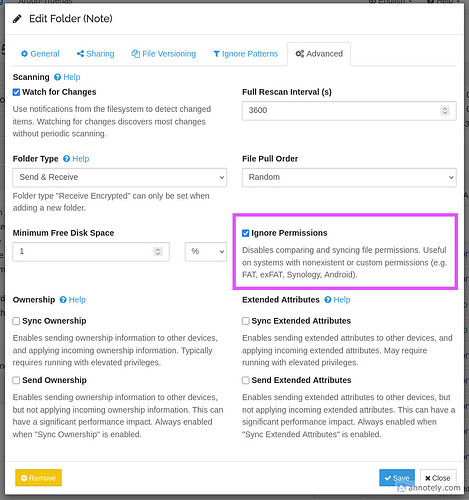469x500 pixels.
Task: Click the help icon beside Extended Attributes
Action: coord(328,300)
